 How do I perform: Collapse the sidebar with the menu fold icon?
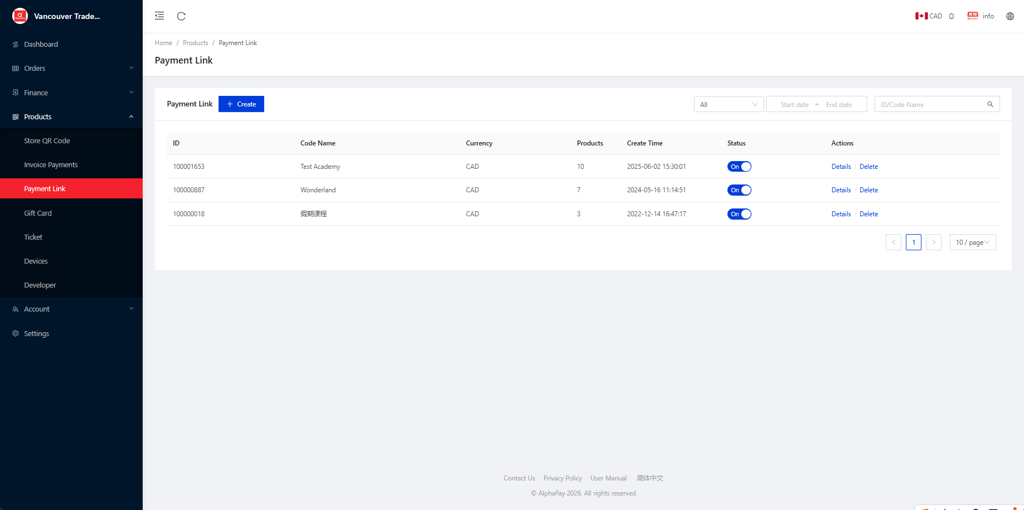click(x=160, y=16)
